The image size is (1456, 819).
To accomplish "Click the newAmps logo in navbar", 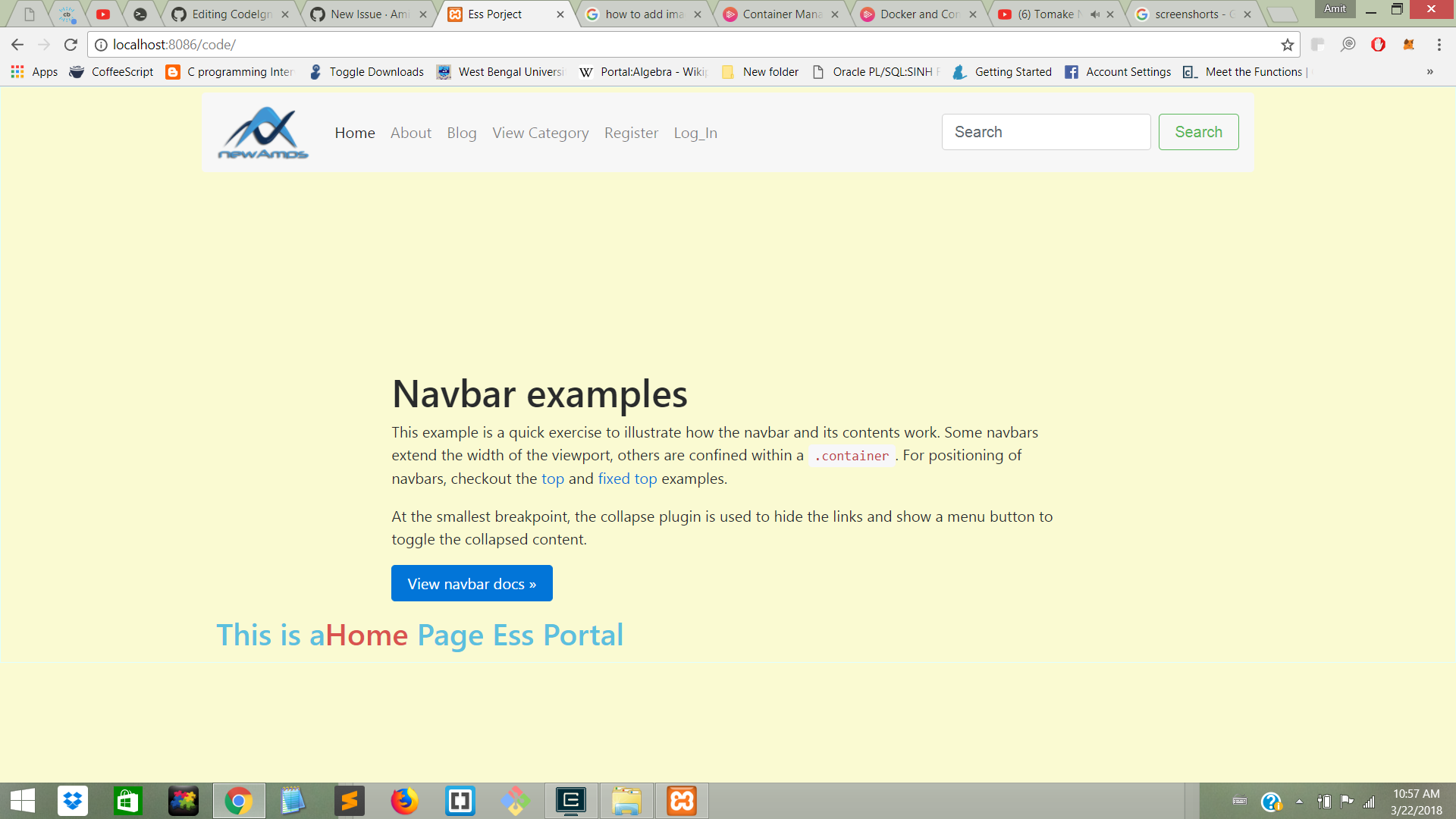I will click(263, 133).
